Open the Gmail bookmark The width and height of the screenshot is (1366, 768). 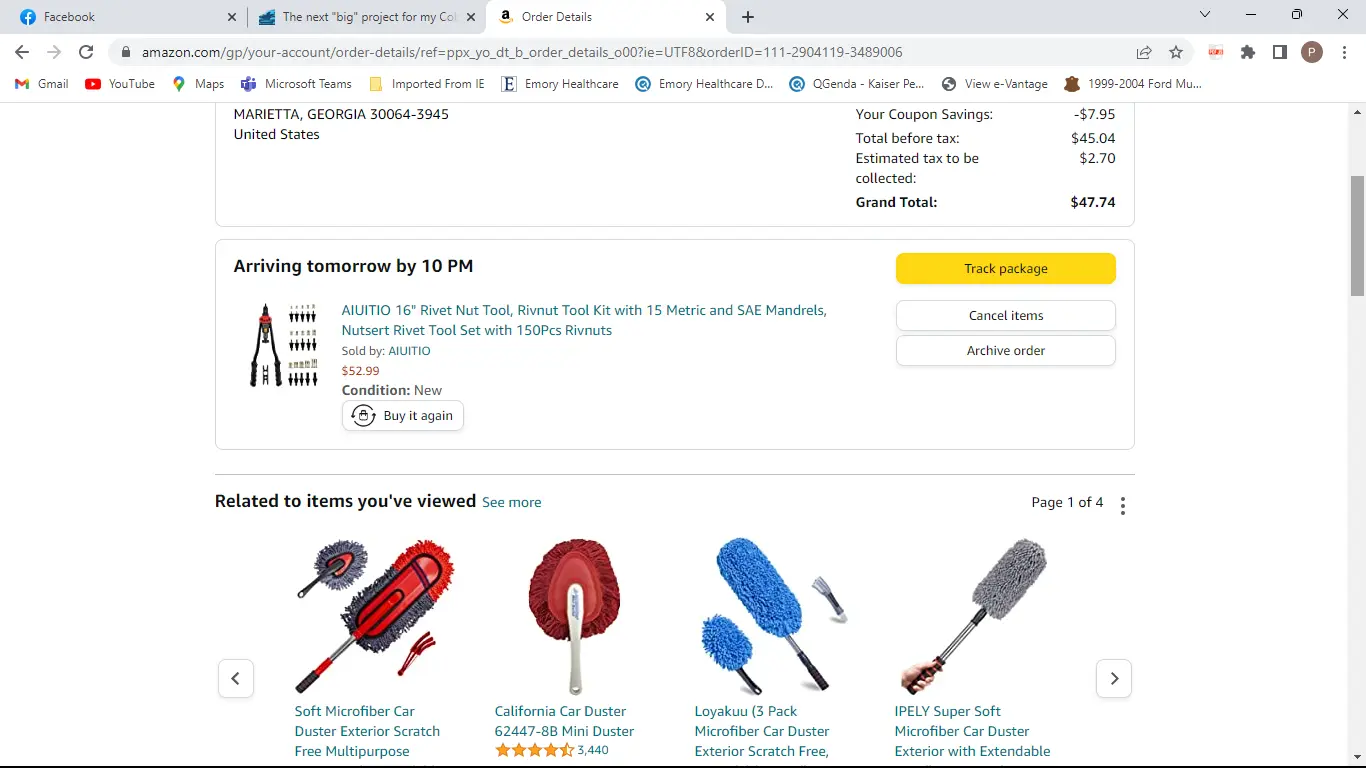42,84
